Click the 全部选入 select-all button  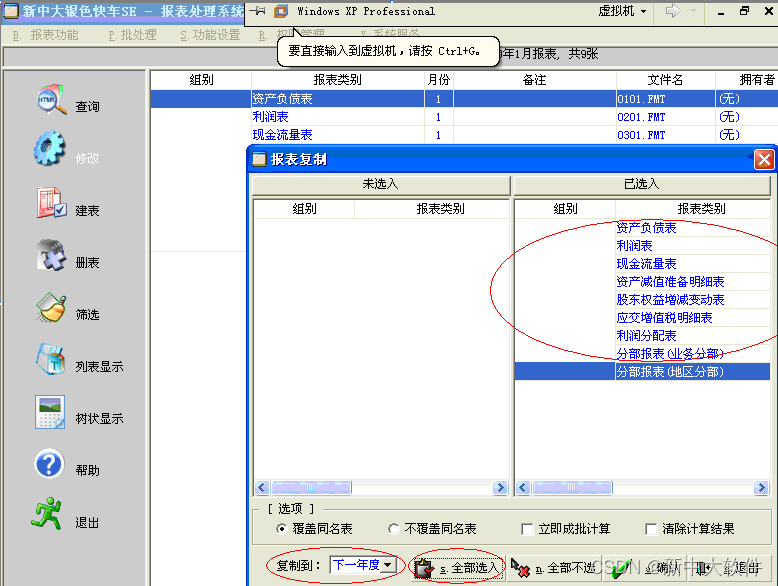[x=458, y=568]
